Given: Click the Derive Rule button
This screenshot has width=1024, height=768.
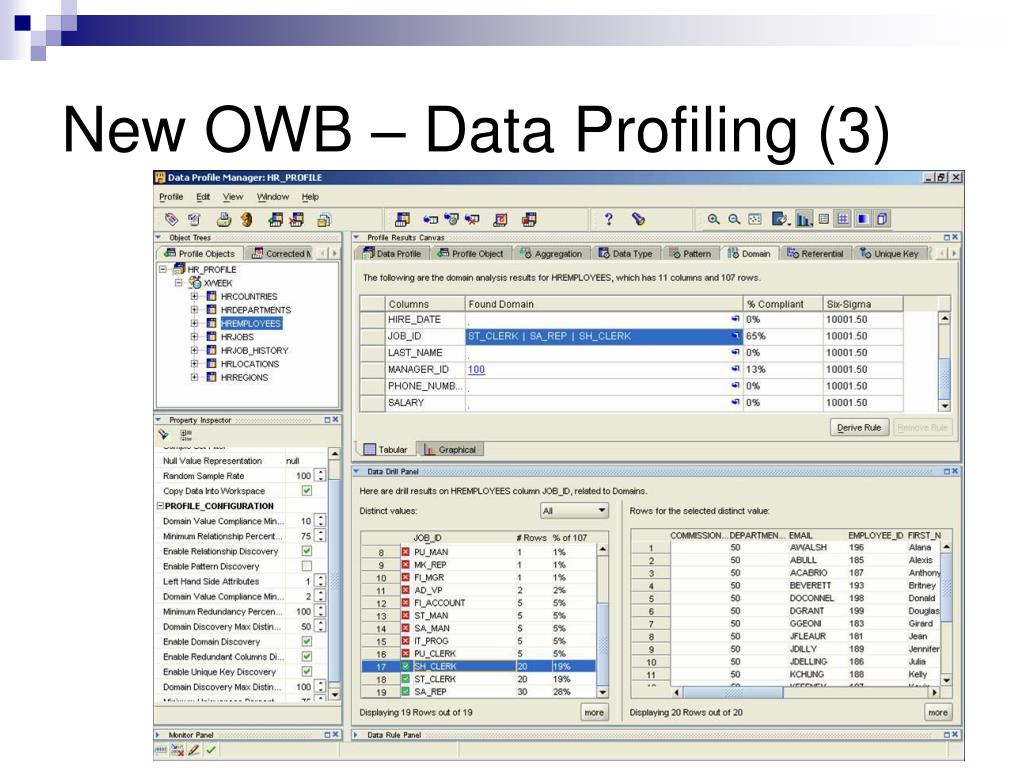Looking at the screenshot, I should point(859,428).
